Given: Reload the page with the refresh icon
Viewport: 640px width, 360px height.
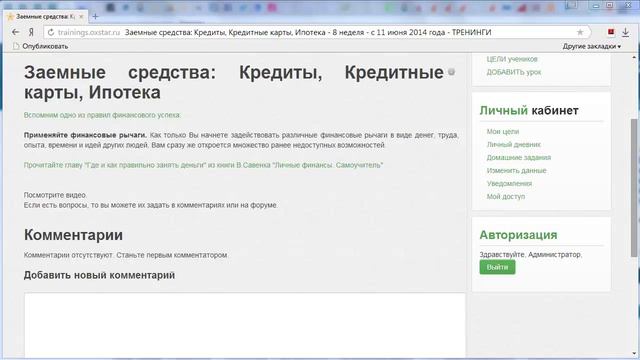Looking at the screenshot, I should coord(51,32).
